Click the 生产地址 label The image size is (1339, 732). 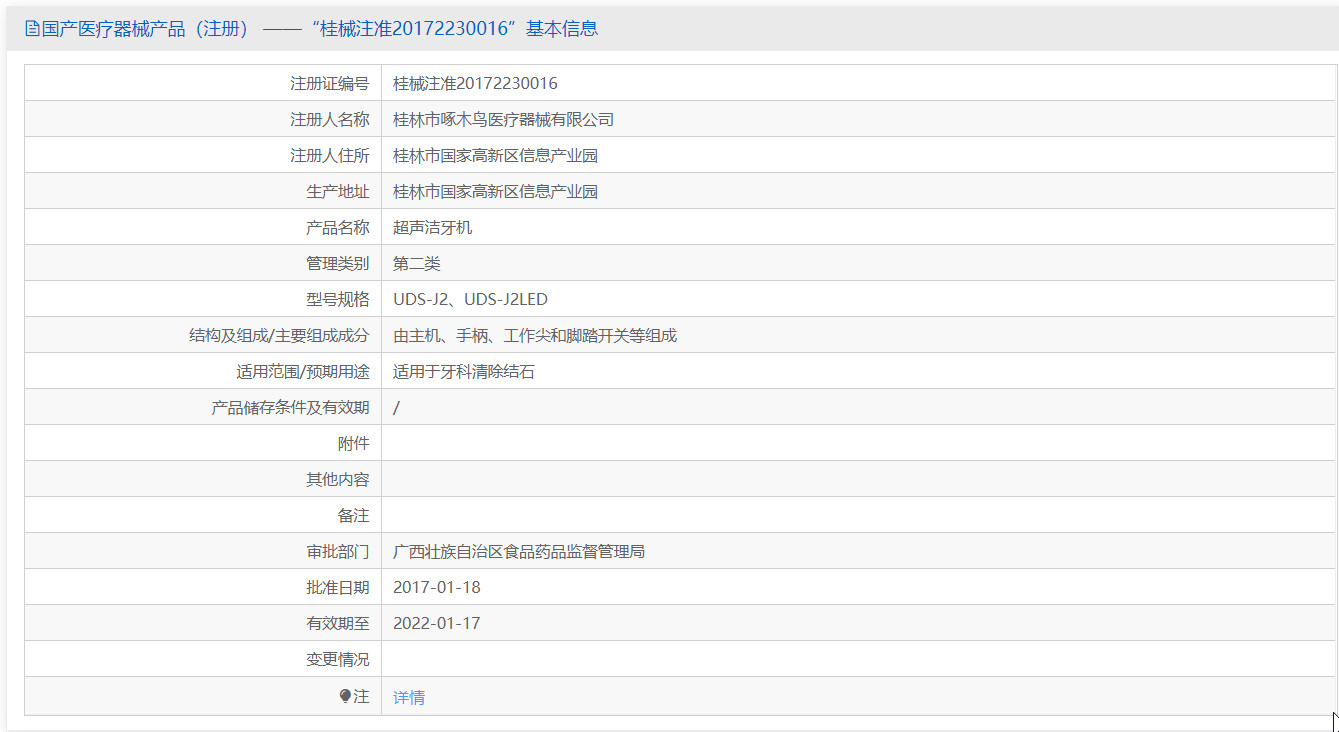point(337,191)
